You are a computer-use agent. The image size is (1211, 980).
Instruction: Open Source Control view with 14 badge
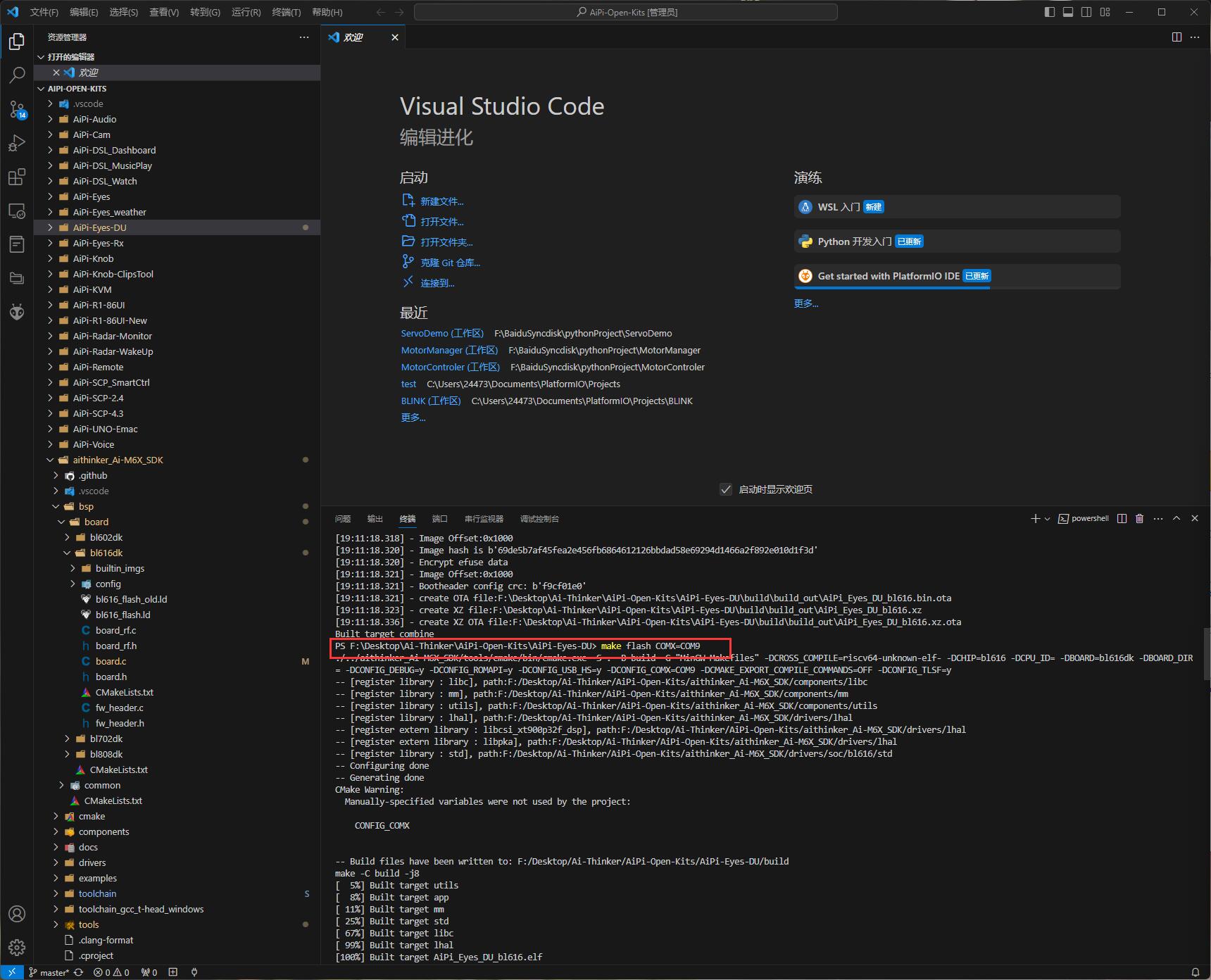[x=17, y=109]
